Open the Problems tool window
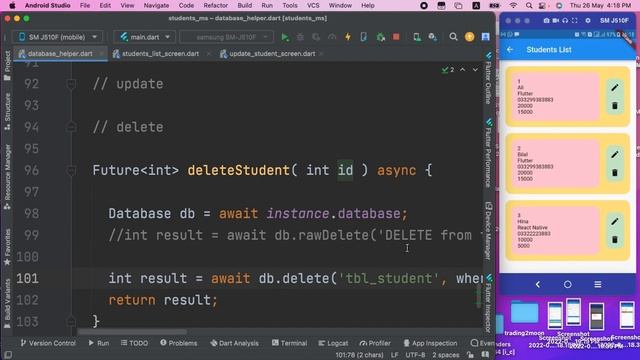Screen dimensions: 640x360 click(x=178, y=343)
